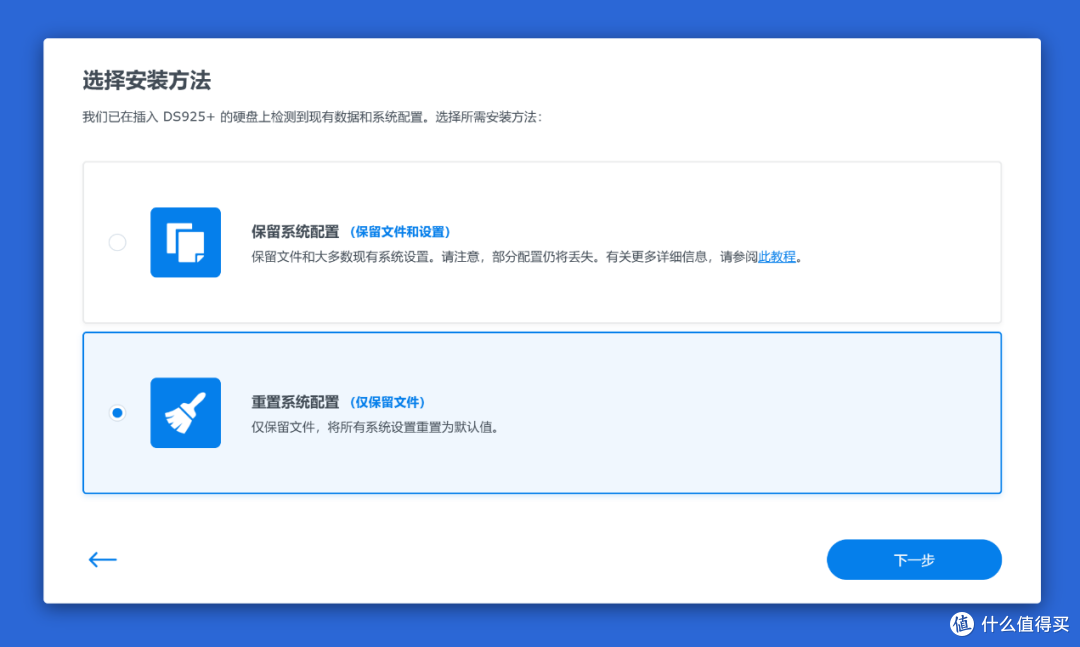The width and height of the screenshot is (1080, 647).
Task: Go back using the left arrow icon
Action: pyautogui.click(x=103, y=559)
